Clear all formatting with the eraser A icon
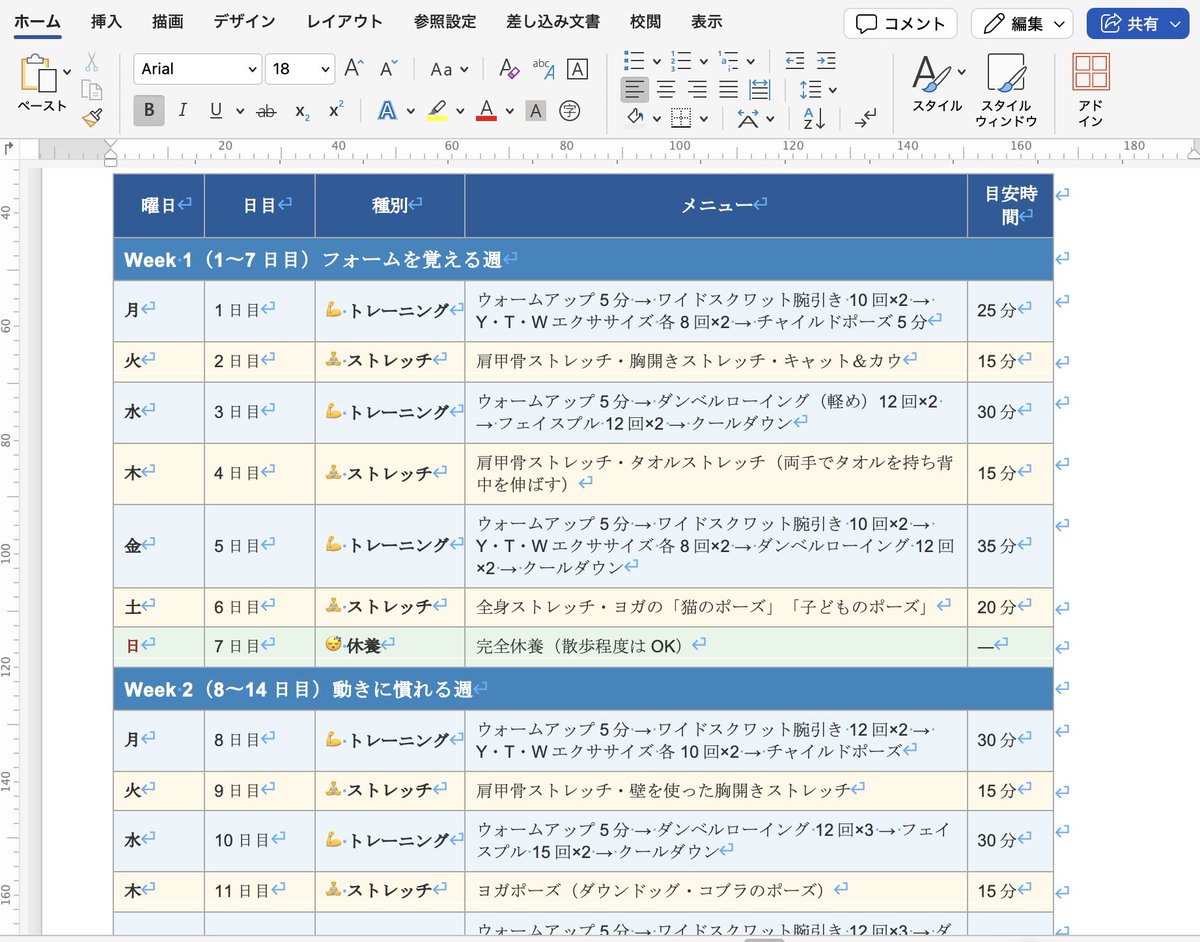 508,69
